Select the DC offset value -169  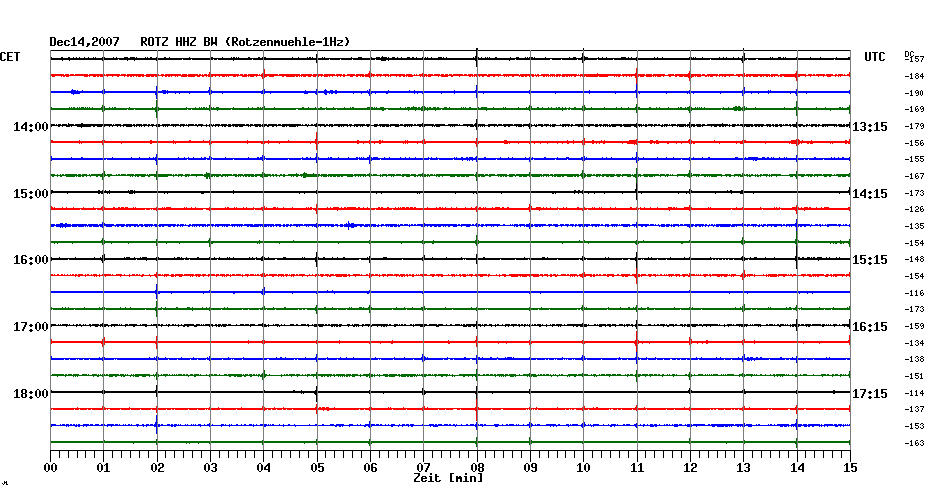pyautogui.click(x=915, y=110)
